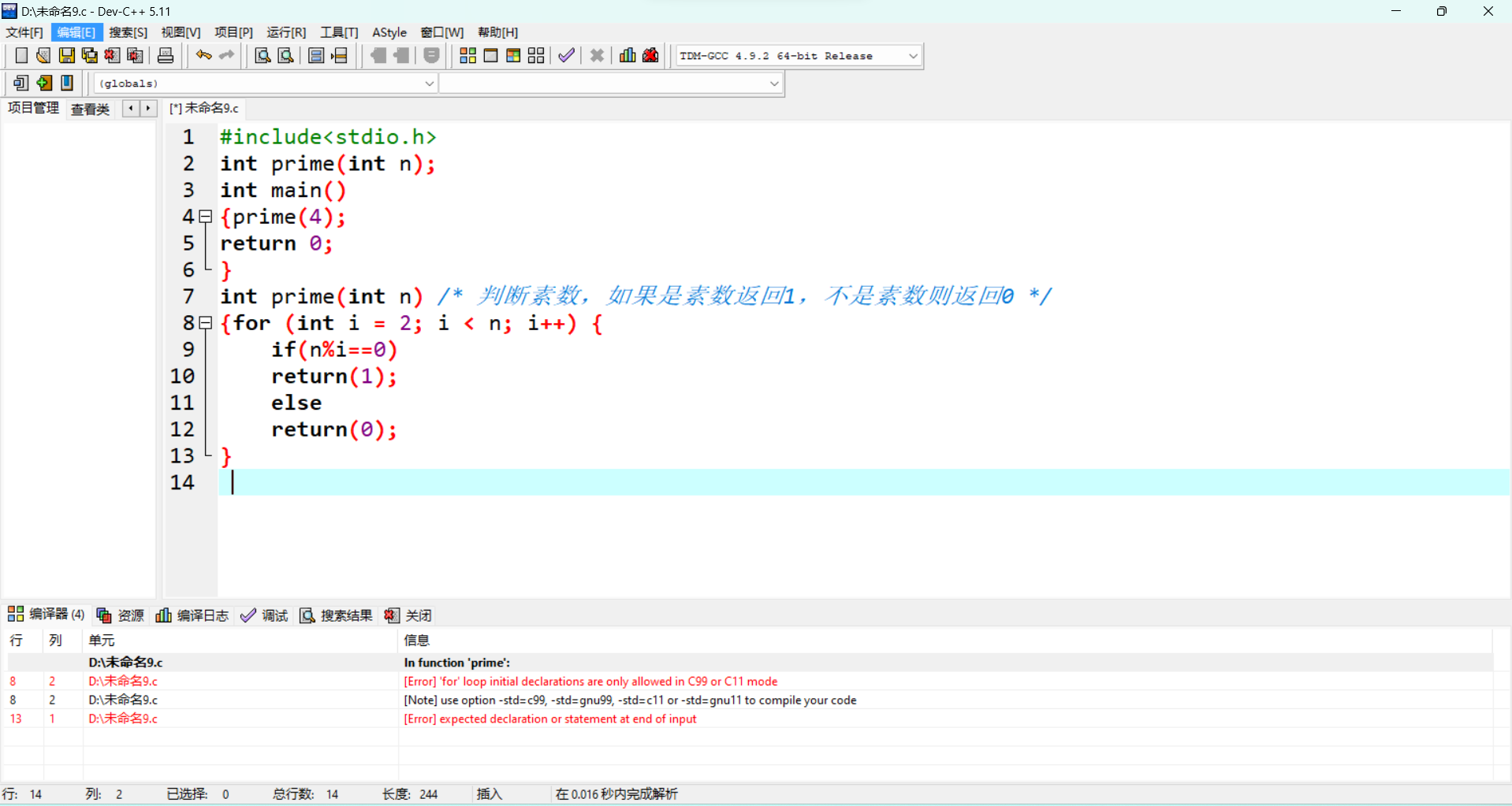Click the Compile four-colored grid icon
This screenshot has height=806, width=1512.
pos(467,55)
